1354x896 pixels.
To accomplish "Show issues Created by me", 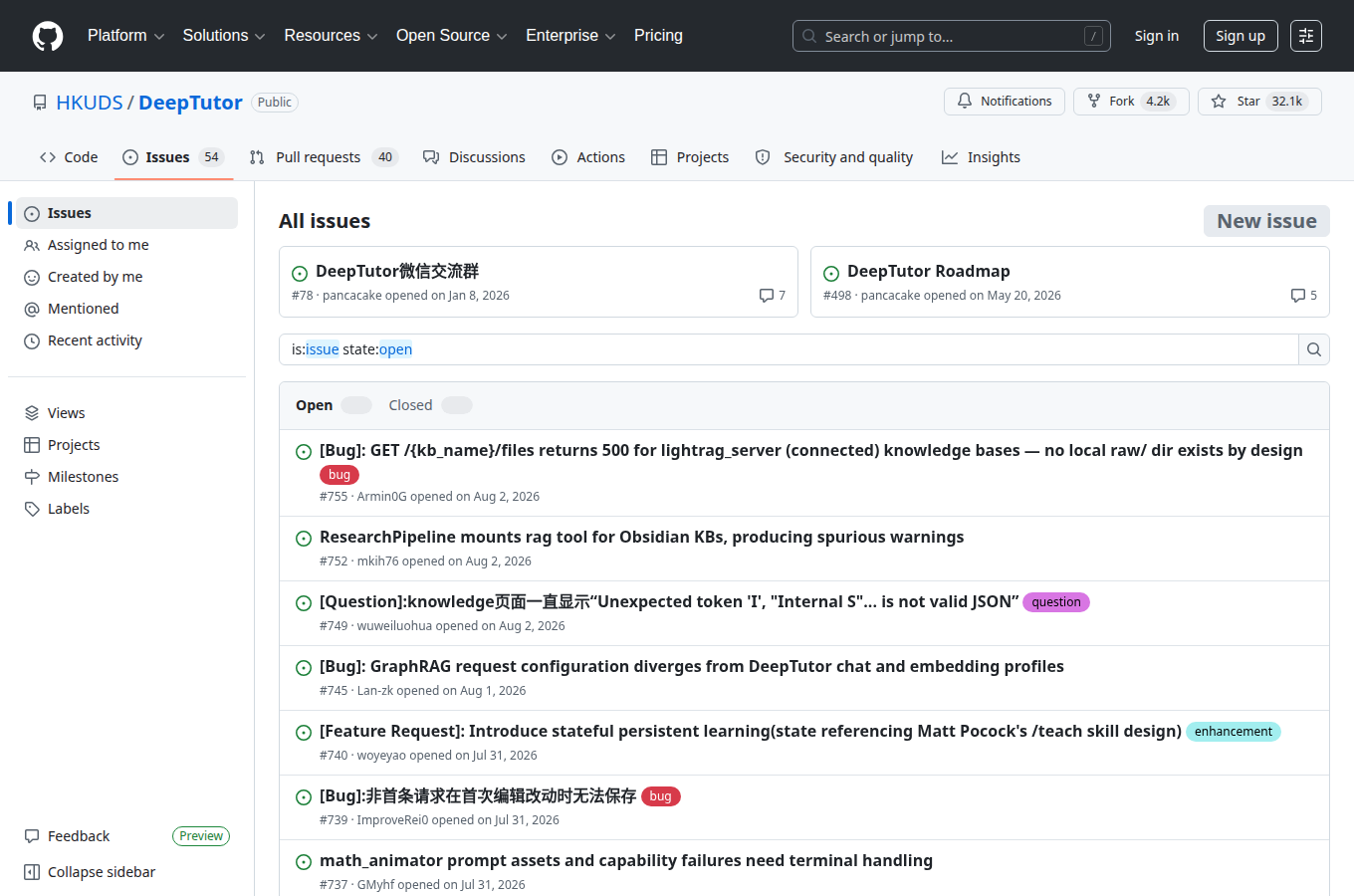I will [126, 277].
